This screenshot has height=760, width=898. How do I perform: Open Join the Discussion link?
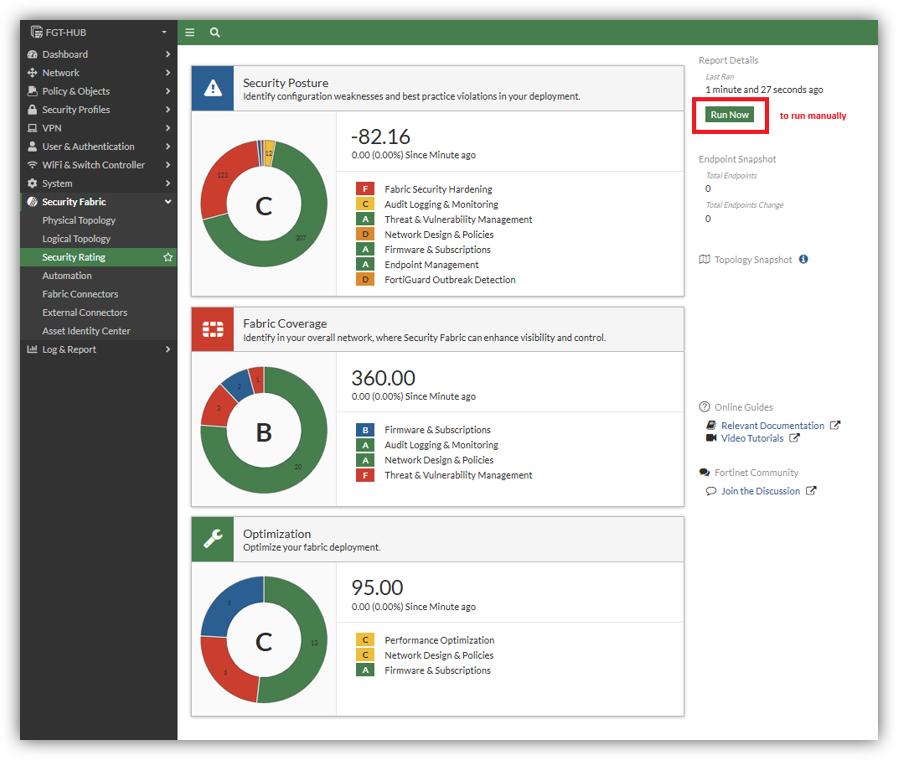coord(761,491)
